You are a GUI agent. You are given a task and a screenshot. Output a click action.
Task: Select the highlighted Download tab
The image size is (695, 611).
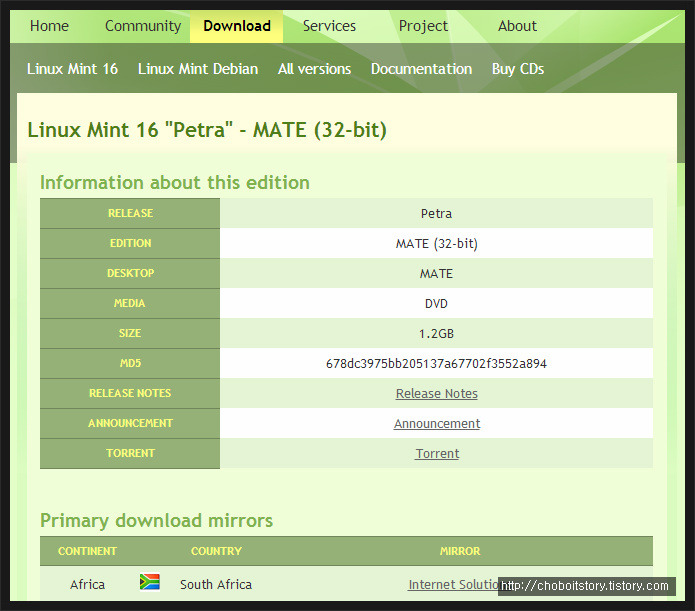pos(237,26)
